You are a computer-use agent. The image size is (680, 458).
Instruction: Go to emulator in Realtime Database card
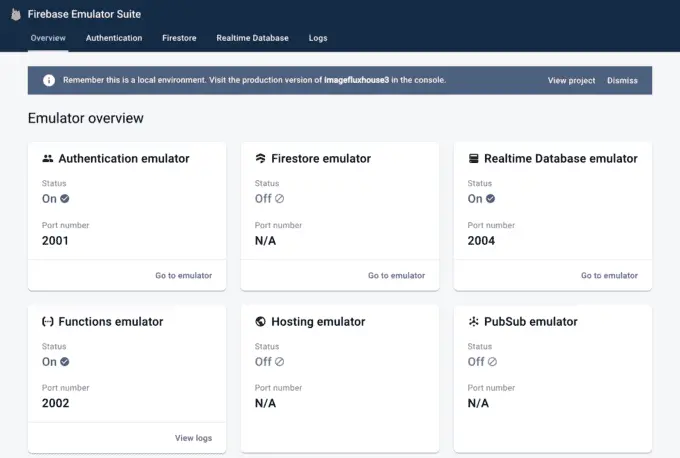pos(609,275)
